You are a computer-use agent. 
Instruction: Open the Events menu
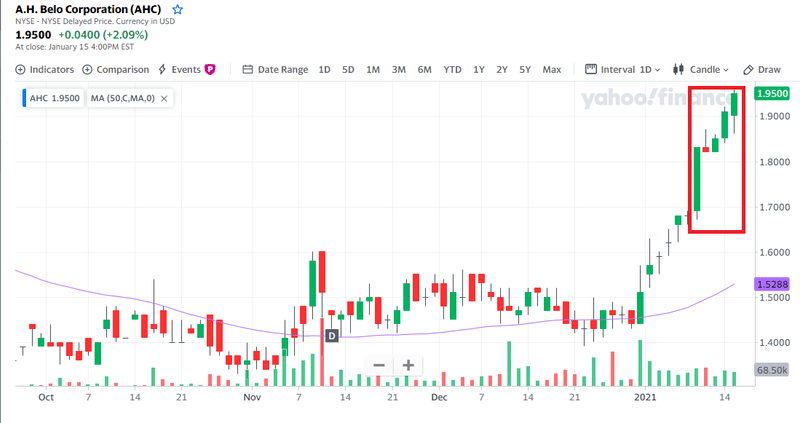click(x=180, y=69)
